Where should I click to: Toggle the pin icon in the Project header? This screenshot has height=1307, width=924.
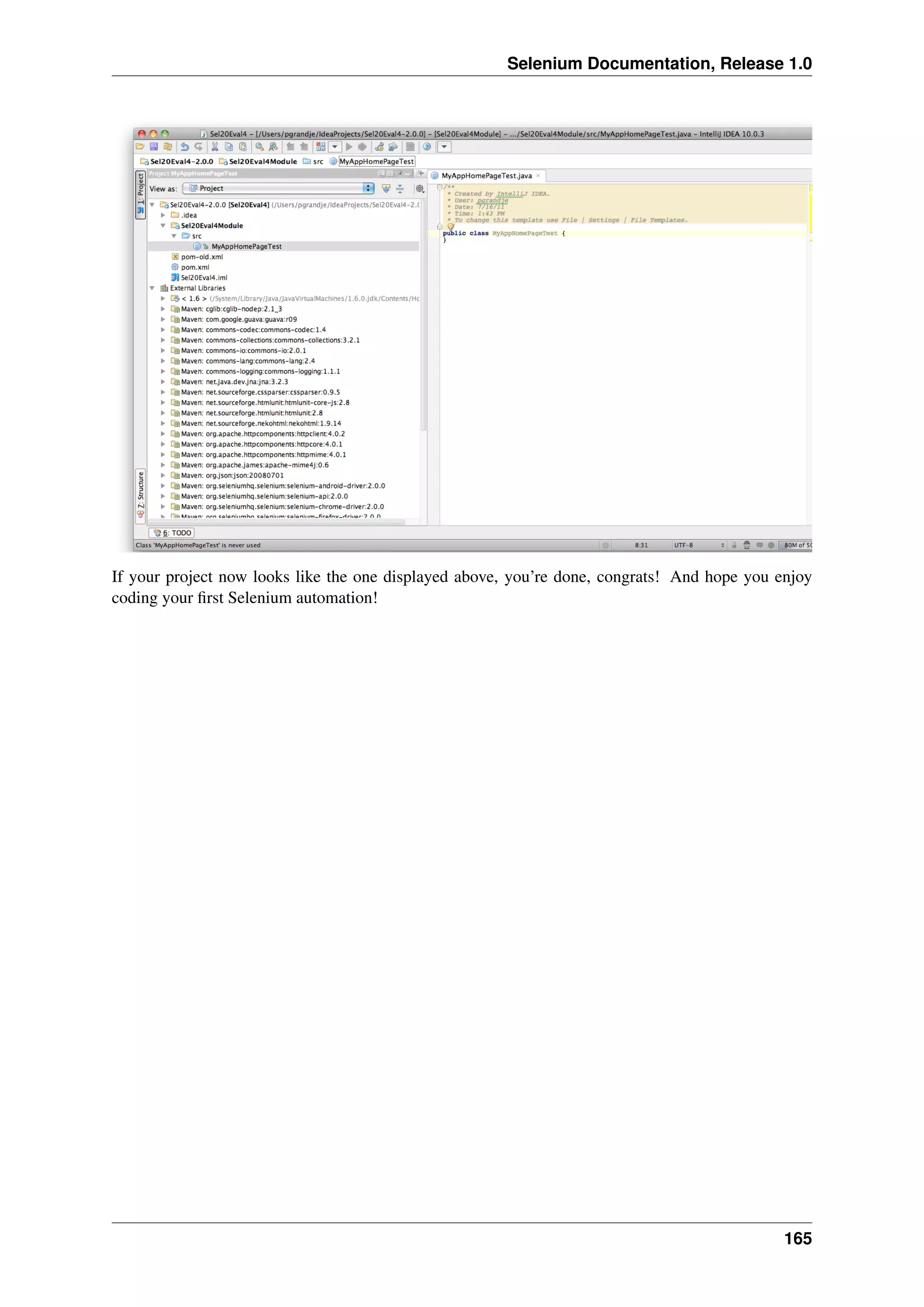400,174
